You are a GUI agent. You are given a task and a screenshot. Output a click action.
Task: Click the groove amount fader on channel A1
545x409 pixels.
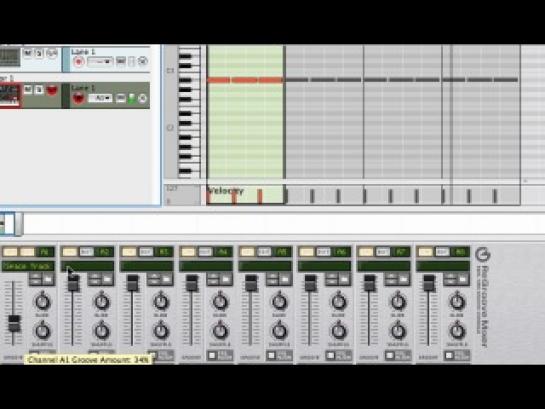(14, 324)
